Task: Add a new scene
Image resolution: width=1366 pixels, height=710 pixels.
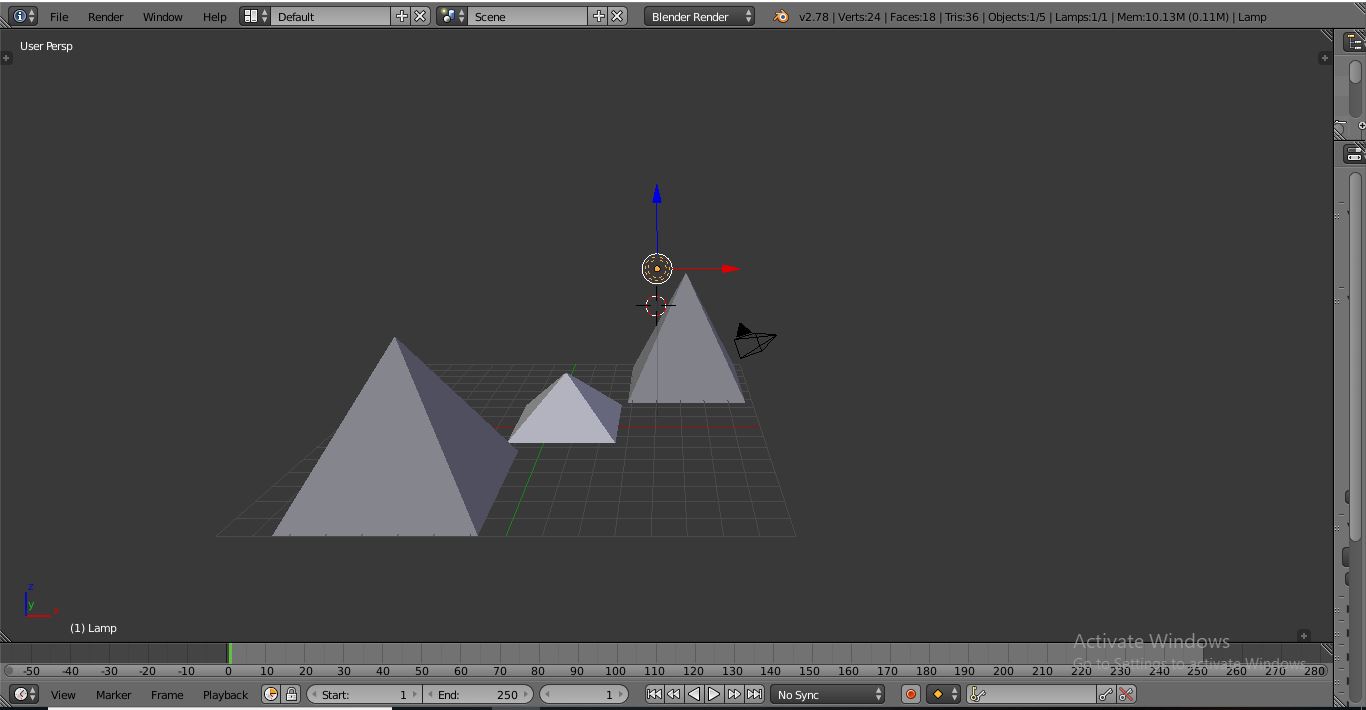Action: coord(598,16)
